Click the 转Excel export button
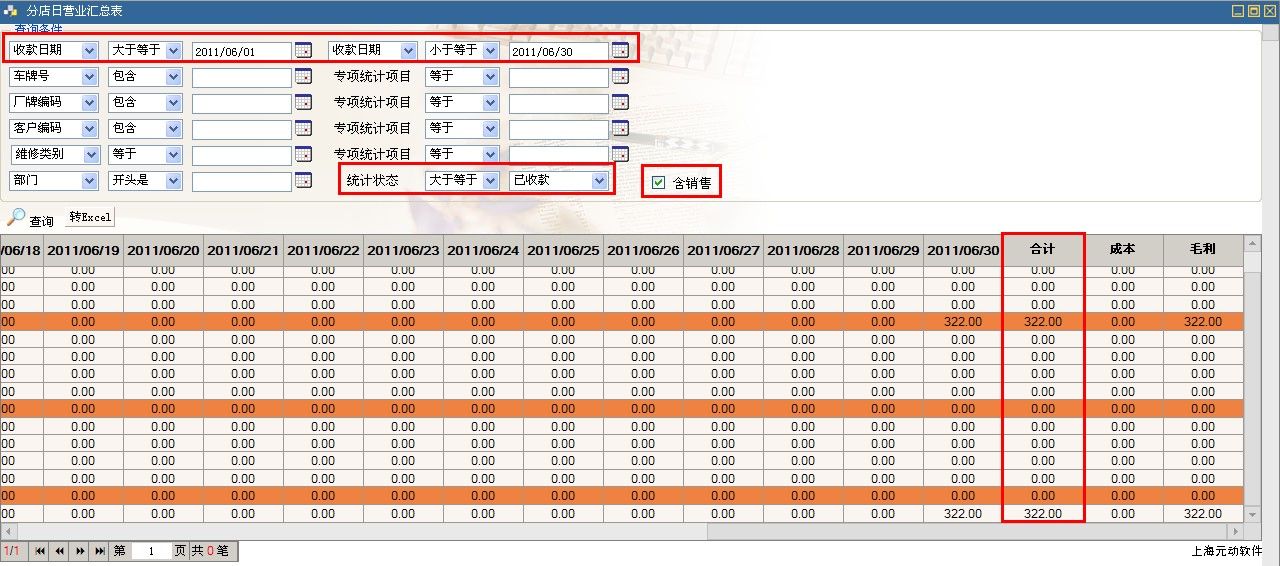Screen dimensions: 1280x566 (x=90, y=217)
